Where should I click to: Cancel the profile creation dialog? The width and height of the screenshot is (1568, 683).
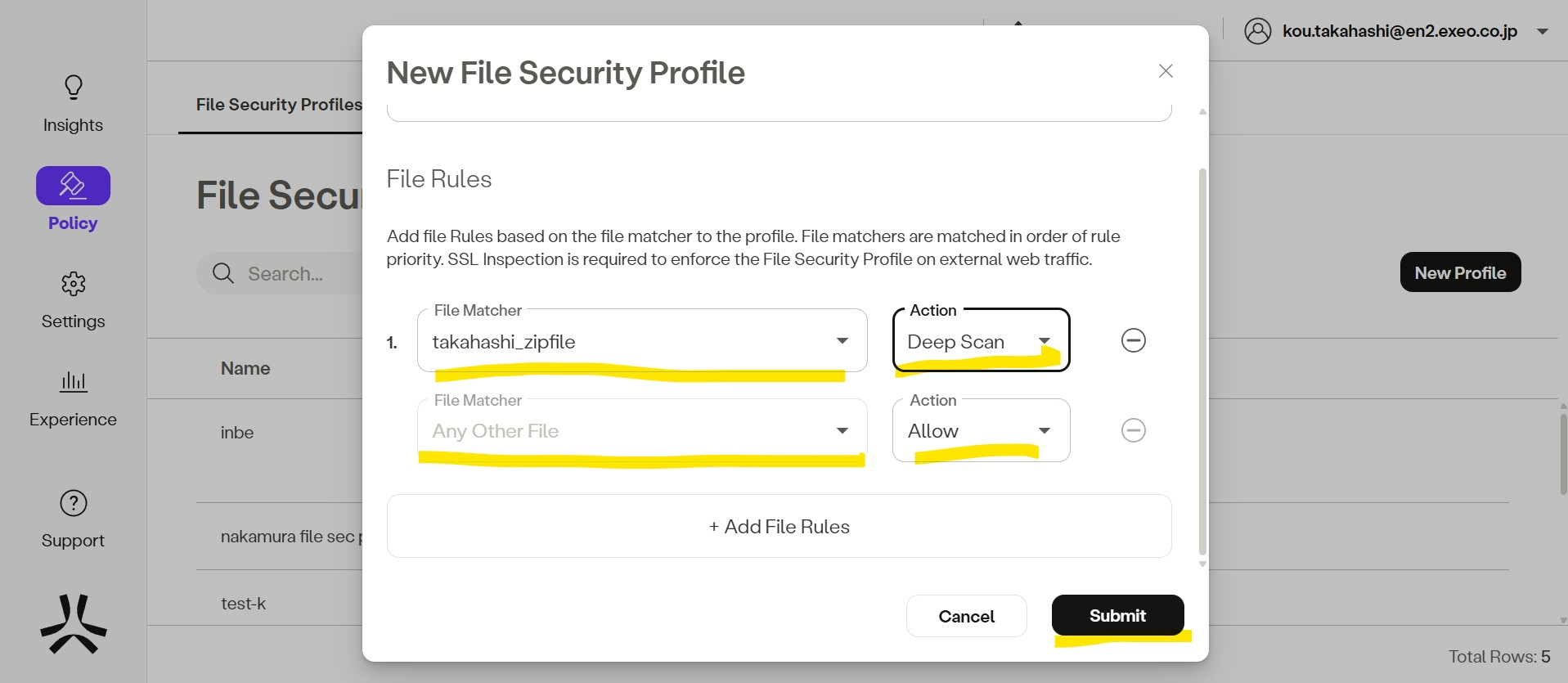point(966,617)
